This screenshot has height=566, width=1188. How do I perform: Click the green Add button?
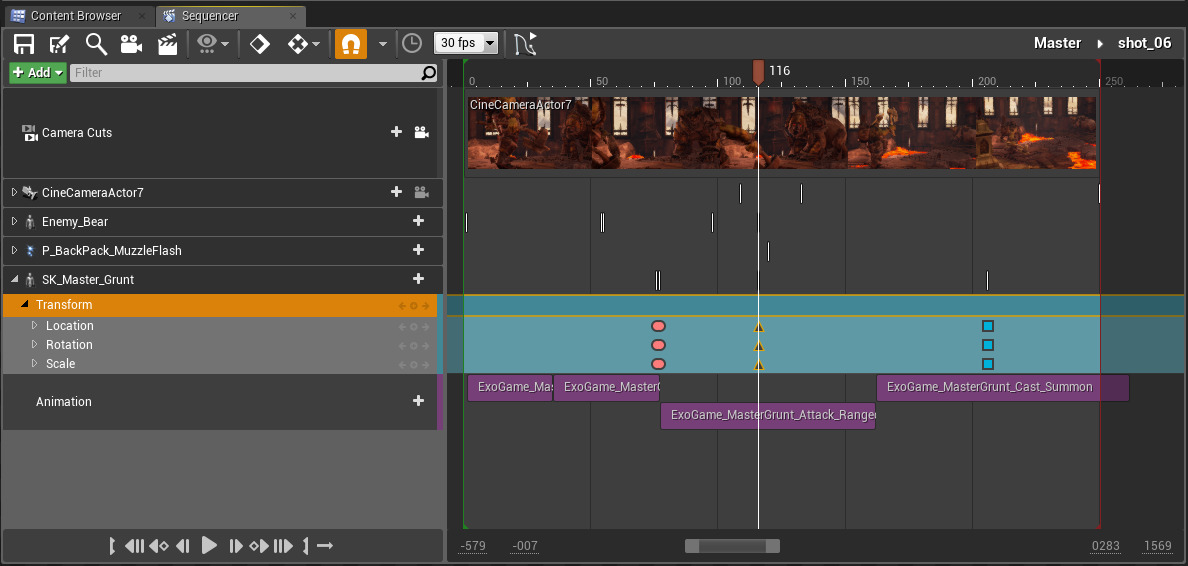[37, 73]
